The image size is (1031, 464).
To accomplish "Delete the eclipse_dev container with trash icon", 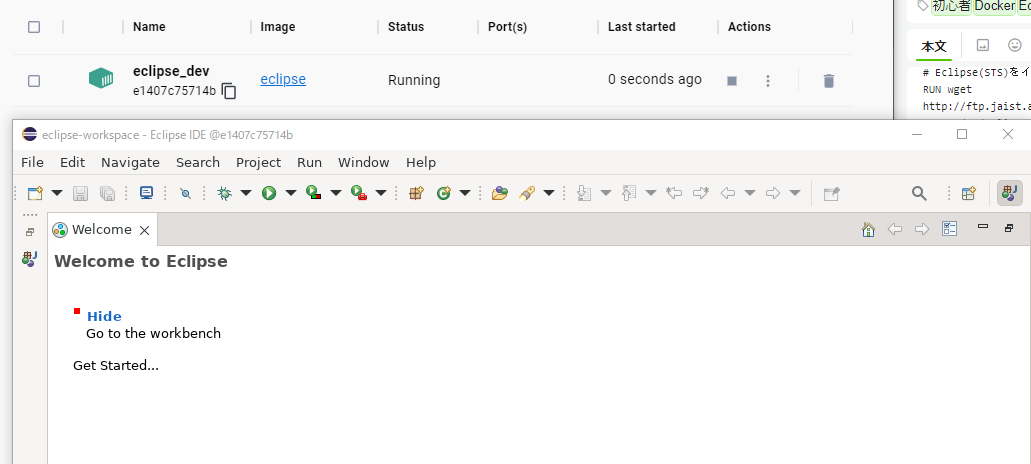I will [x=828, y=81].
